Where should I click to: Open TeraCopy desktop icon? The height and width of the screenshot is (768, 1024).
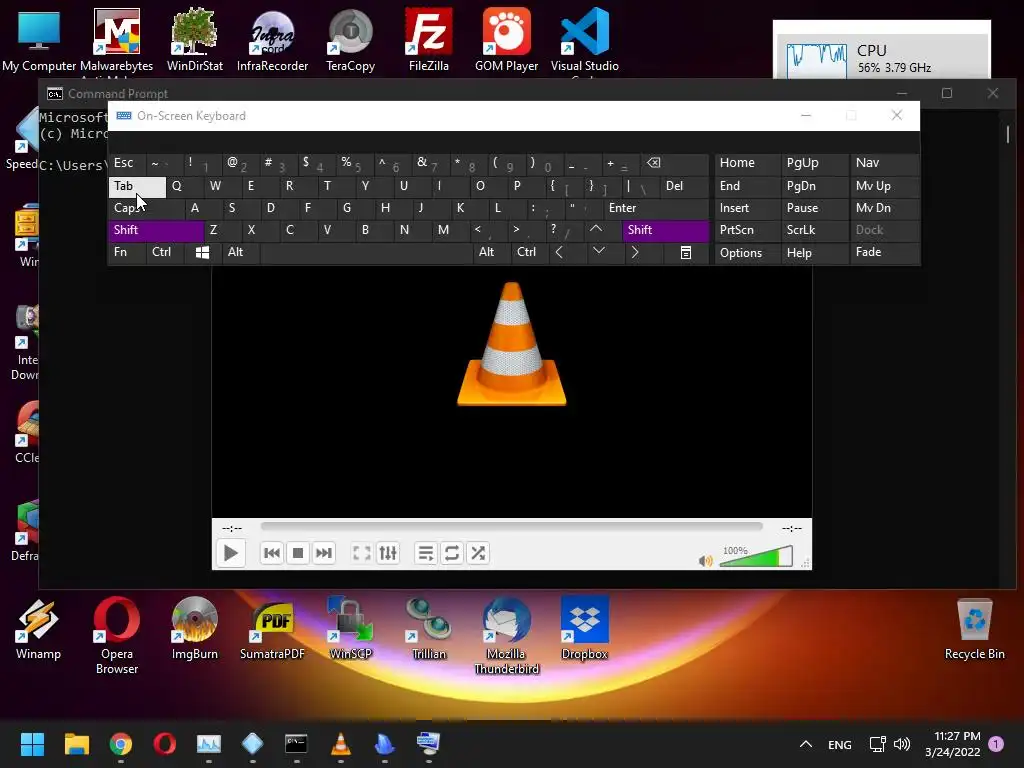click(351, 40)
